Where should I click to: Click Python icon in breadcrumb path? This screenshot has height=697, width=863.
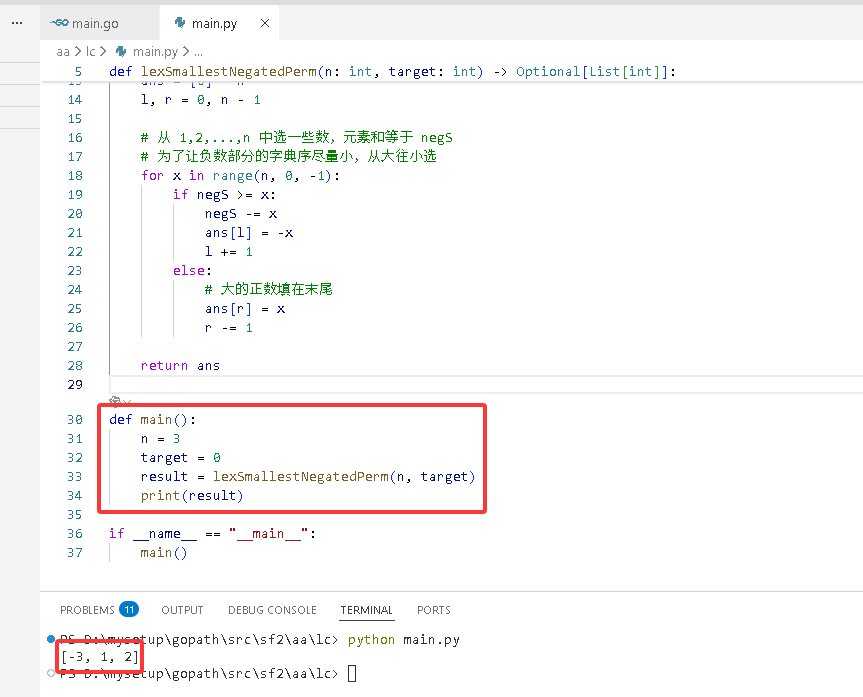[x=121, y=52]
